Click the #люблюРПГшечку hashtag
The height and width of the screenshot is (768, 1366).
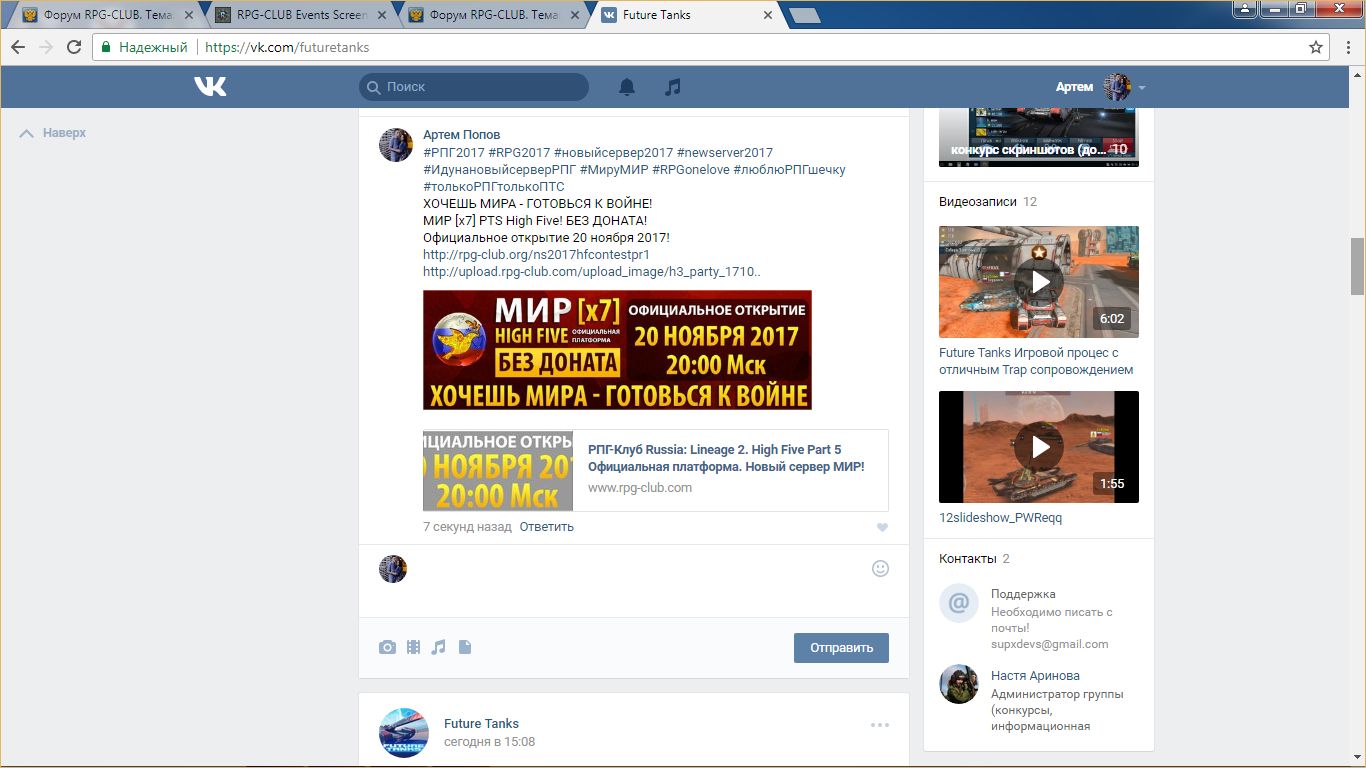[x=790, y=170]
